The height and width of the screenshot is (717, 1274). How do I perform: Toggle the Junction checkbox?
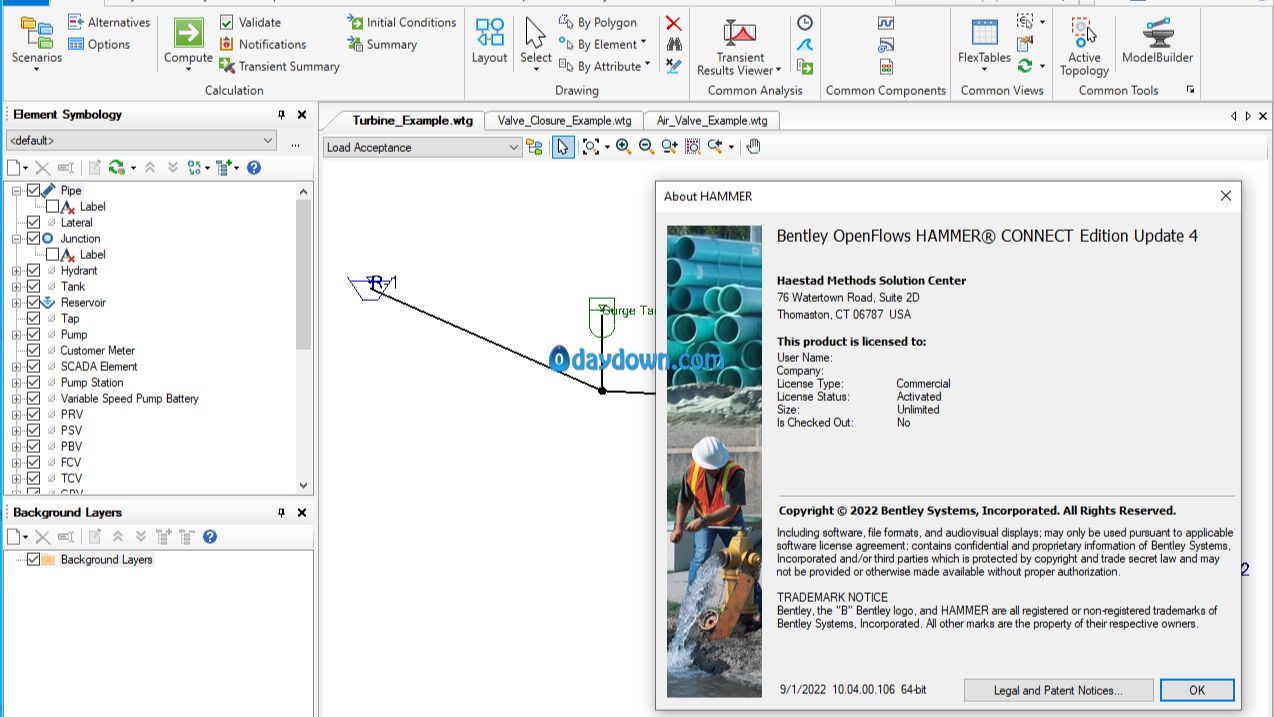[x=34, y=238]
